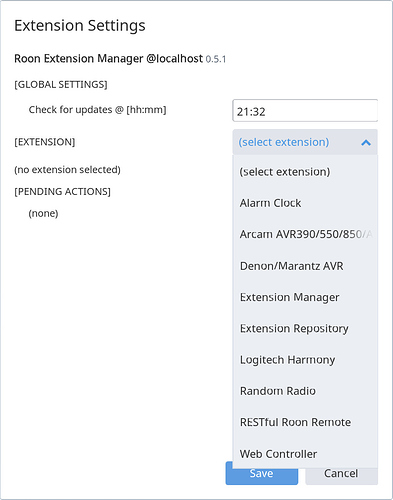
Task: Collapse the extension dropdown via chevron arrow
Action: coord(366,143)
